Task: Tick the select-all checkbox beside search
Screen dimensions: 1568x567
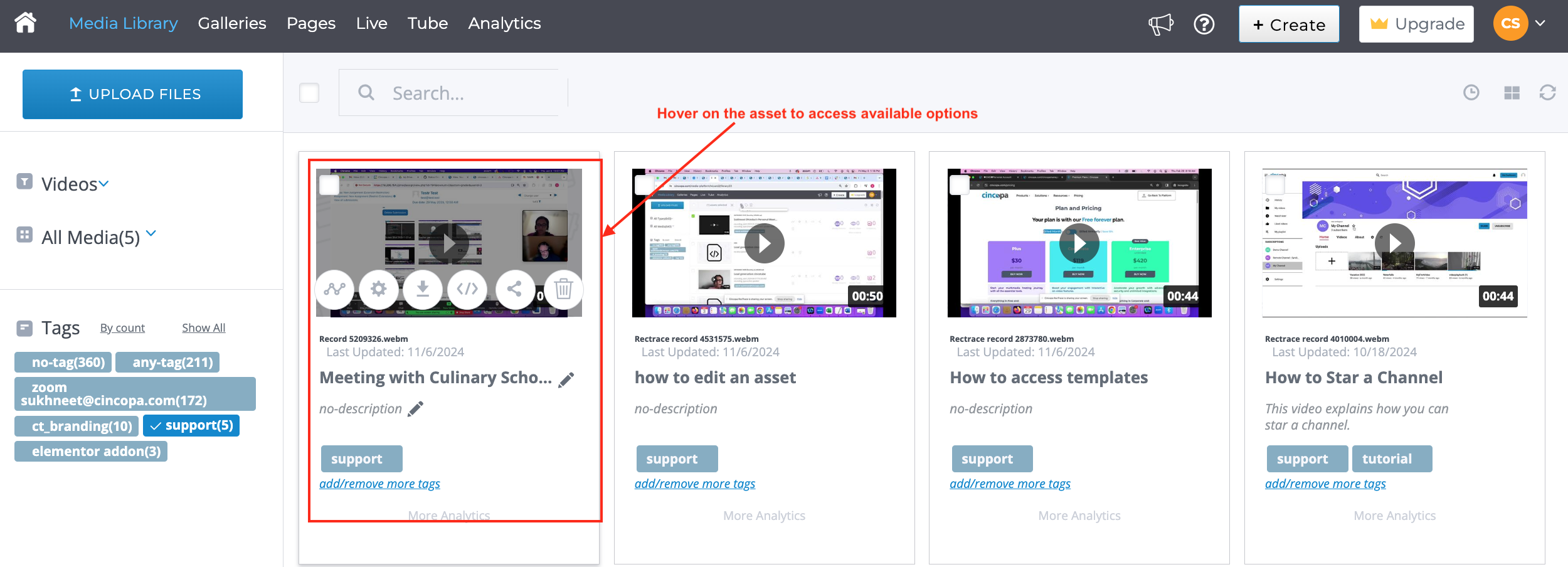Action: (x=309, y=93)
